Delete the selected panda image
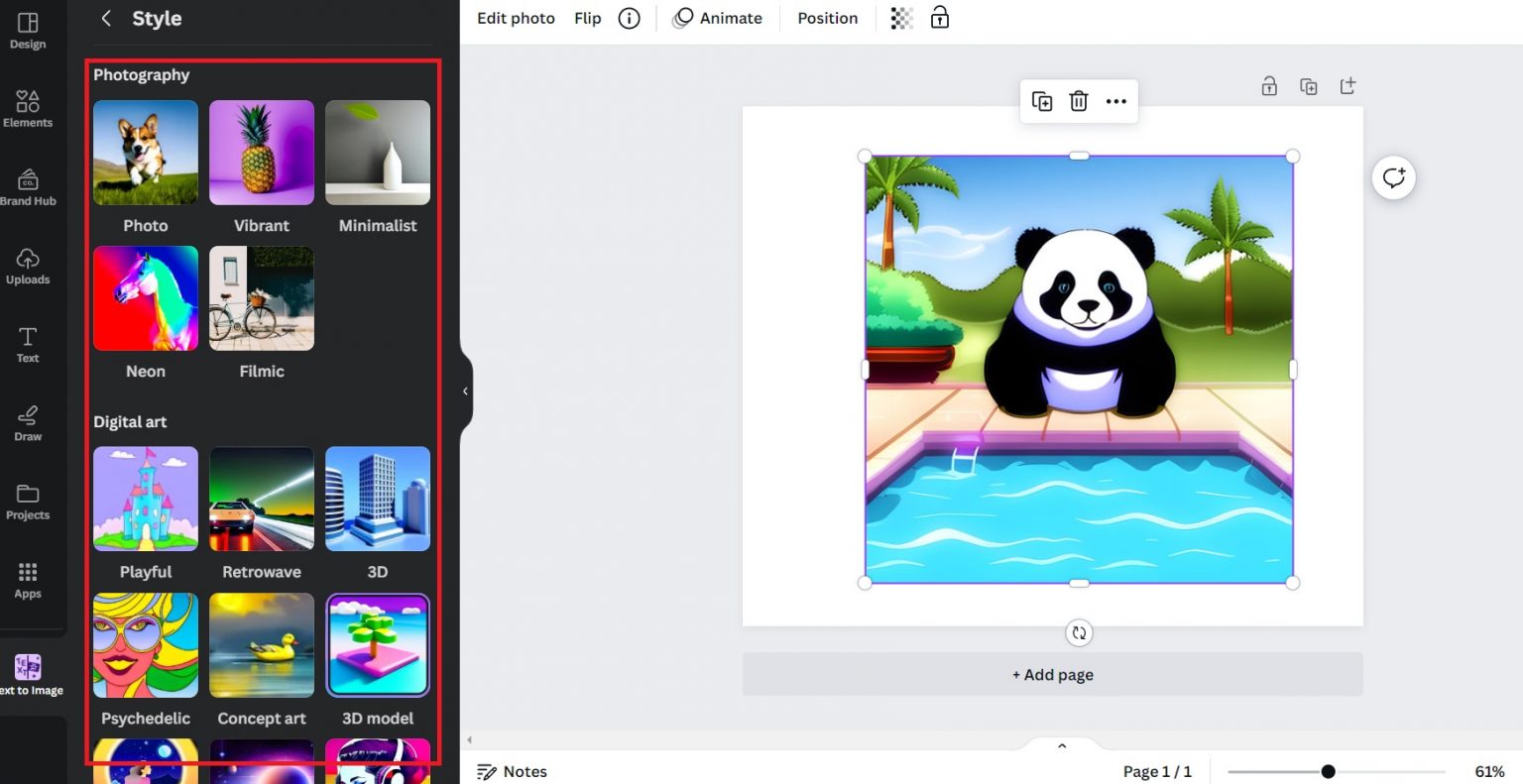 [1079, 101]
